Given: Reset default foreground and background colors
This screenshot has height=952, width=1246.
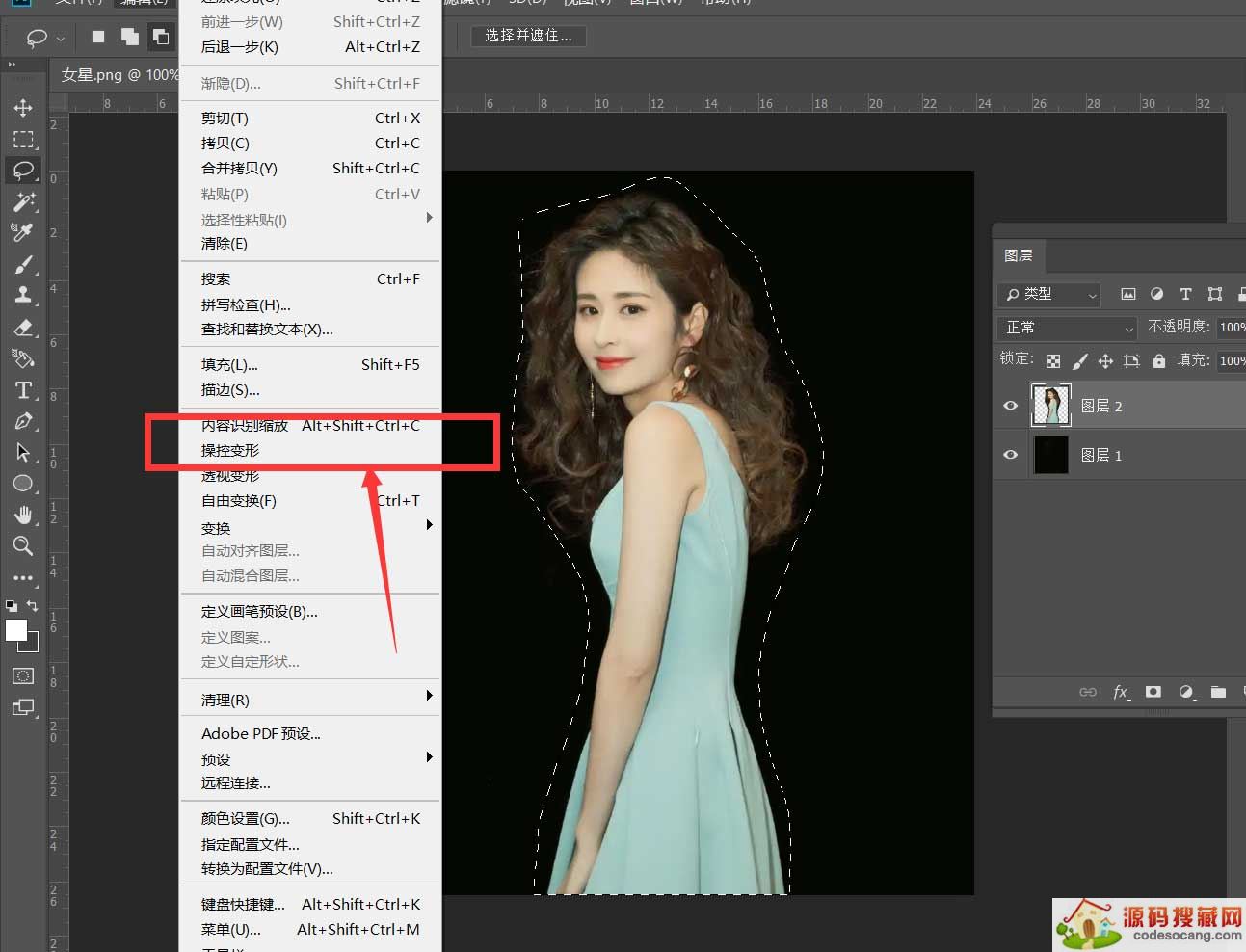Looking at the screenshot, I should tap(11, 606).
